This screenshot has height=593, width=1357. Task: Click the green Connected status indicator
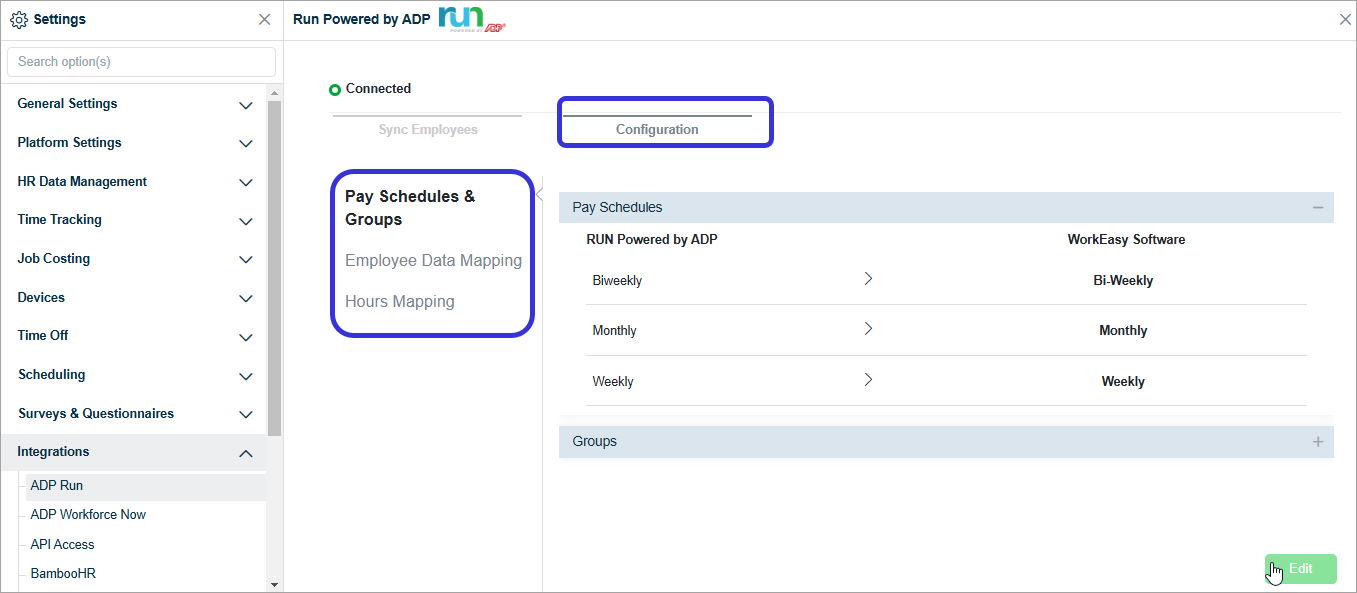point(335,90)
